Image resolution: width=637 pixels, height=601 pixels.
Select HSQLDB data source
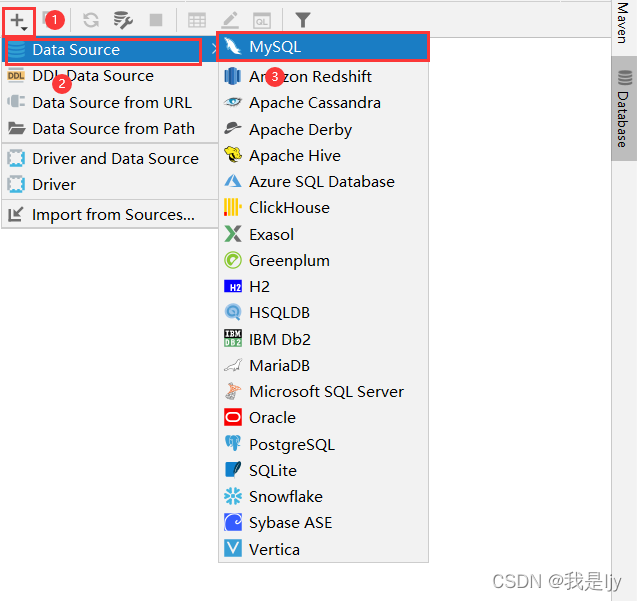pyautogui.click(x=323, y=312)
